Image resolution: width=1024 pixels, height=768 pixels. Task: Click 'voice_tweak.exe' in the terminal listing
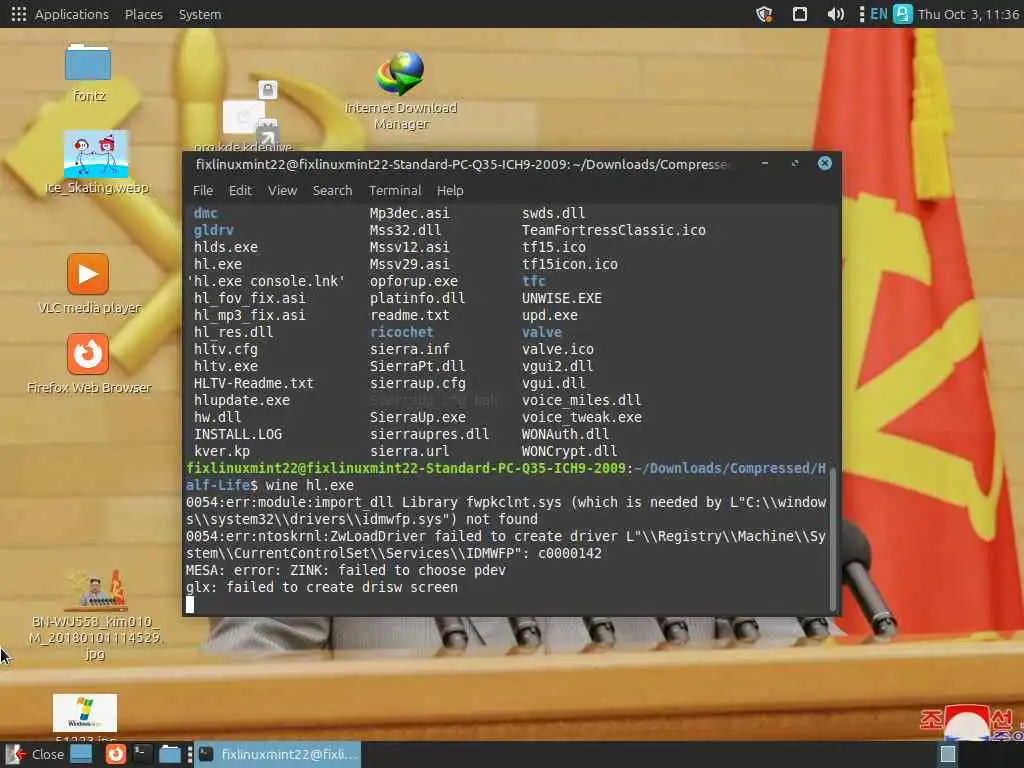[581, 417]
